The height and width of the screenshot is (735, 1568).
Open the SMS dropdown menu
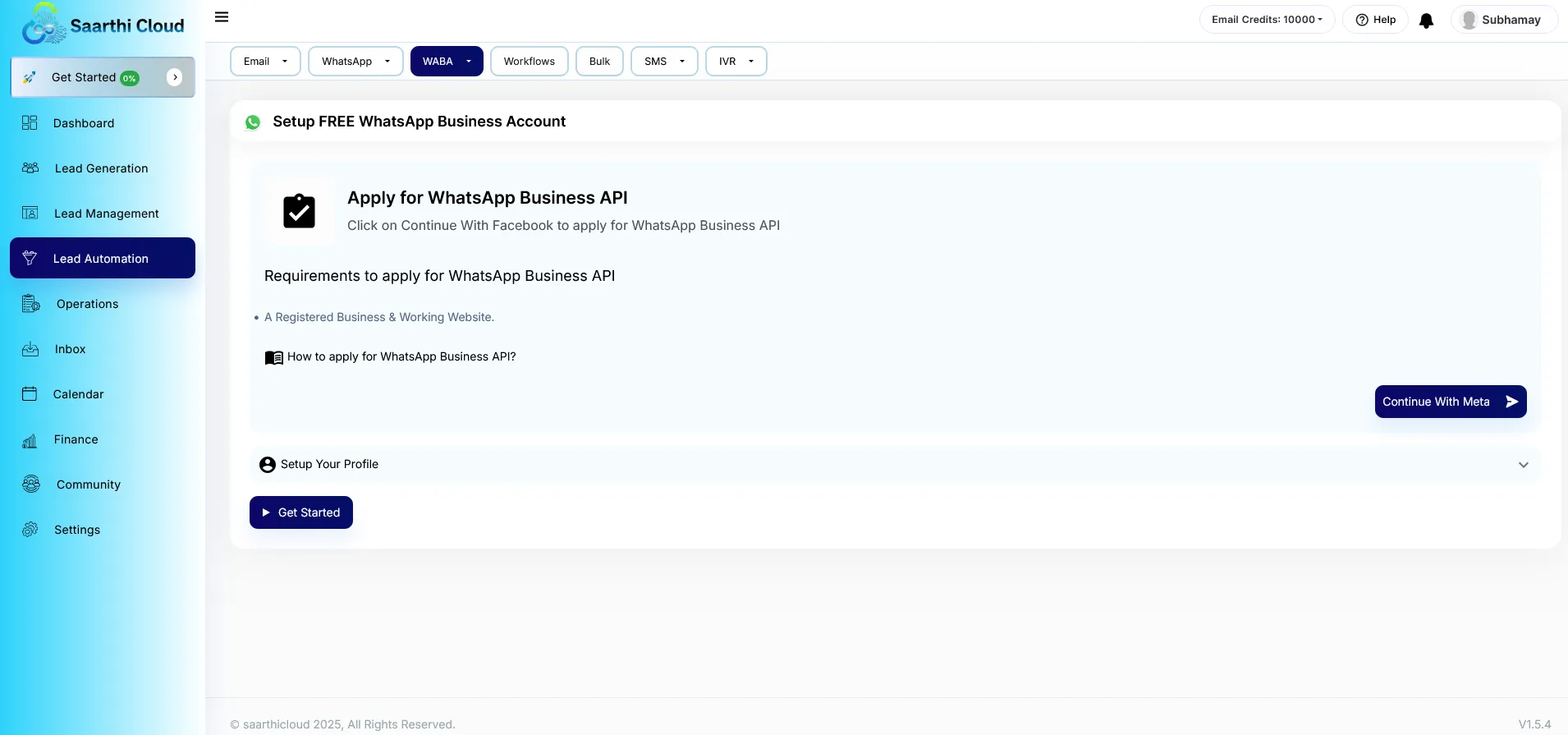(664, 62)
